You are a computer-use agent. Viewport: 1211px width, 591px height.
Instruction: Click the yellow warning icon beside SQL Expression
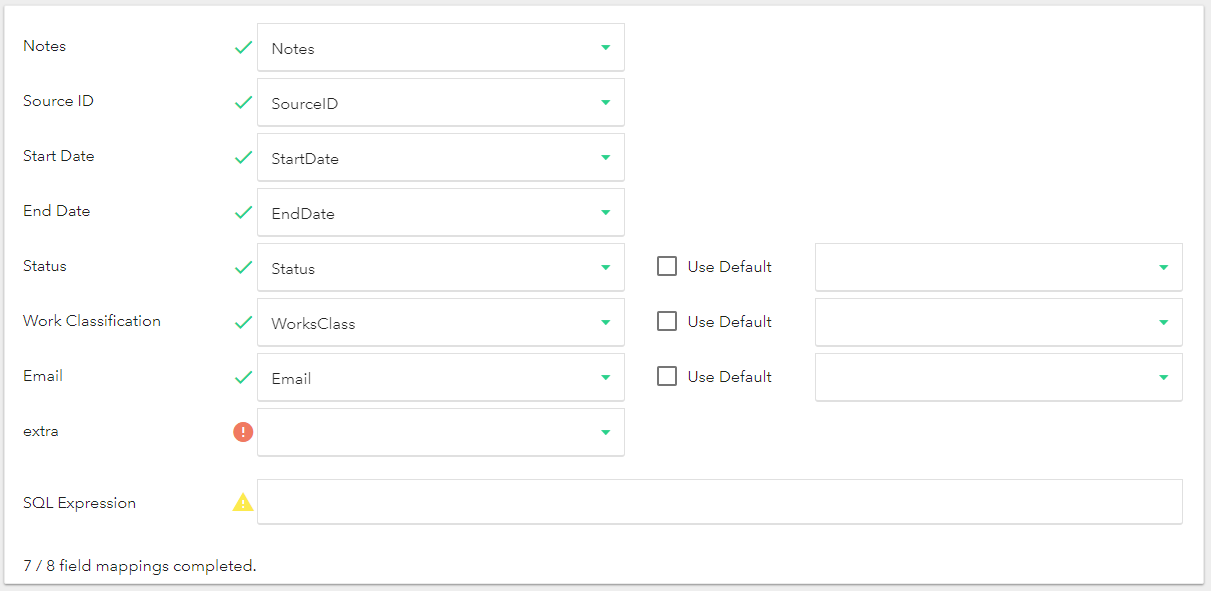243,503
